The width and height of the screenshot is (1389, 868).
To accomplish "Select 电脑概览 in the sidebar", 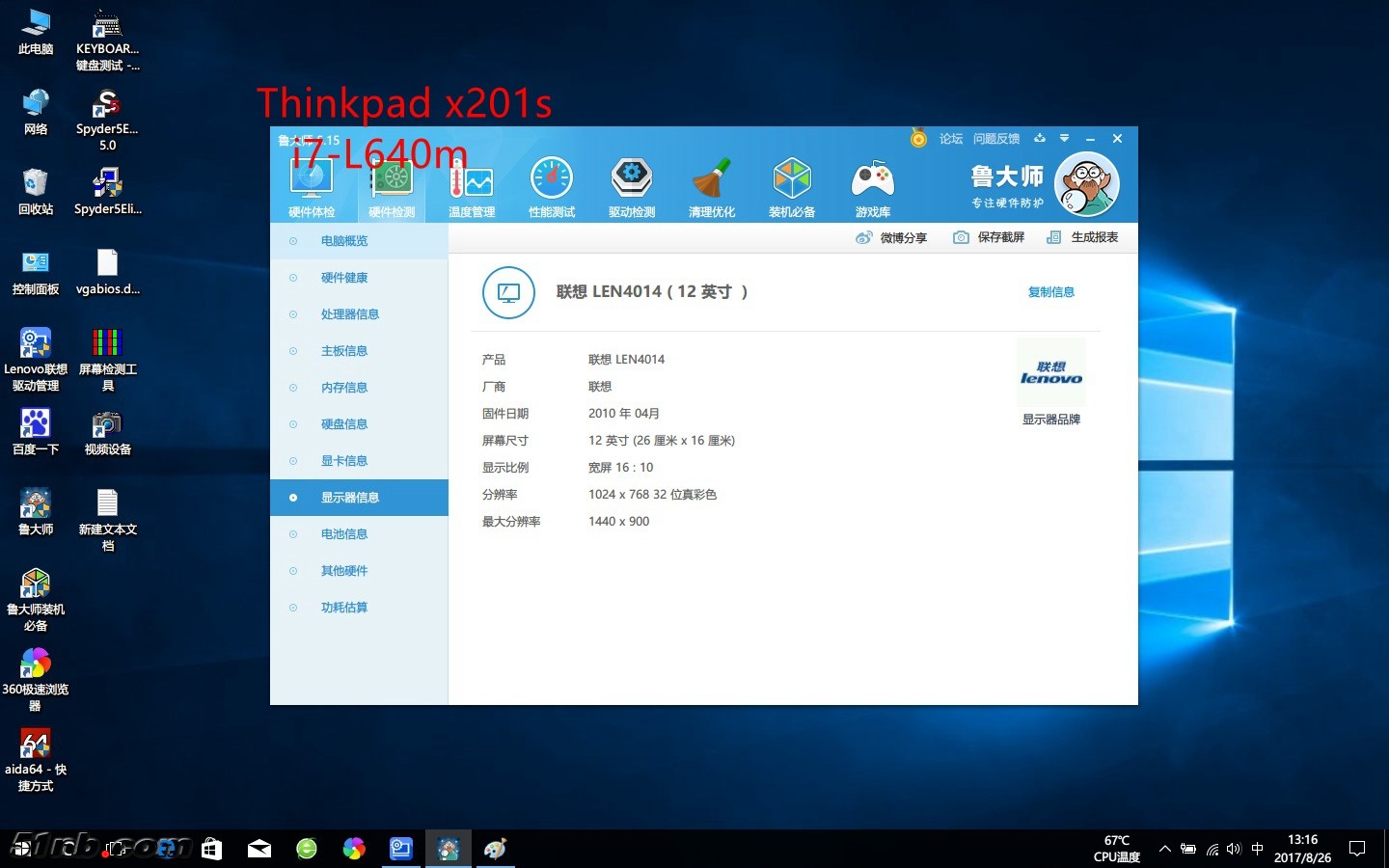I will tap(344, 241).
